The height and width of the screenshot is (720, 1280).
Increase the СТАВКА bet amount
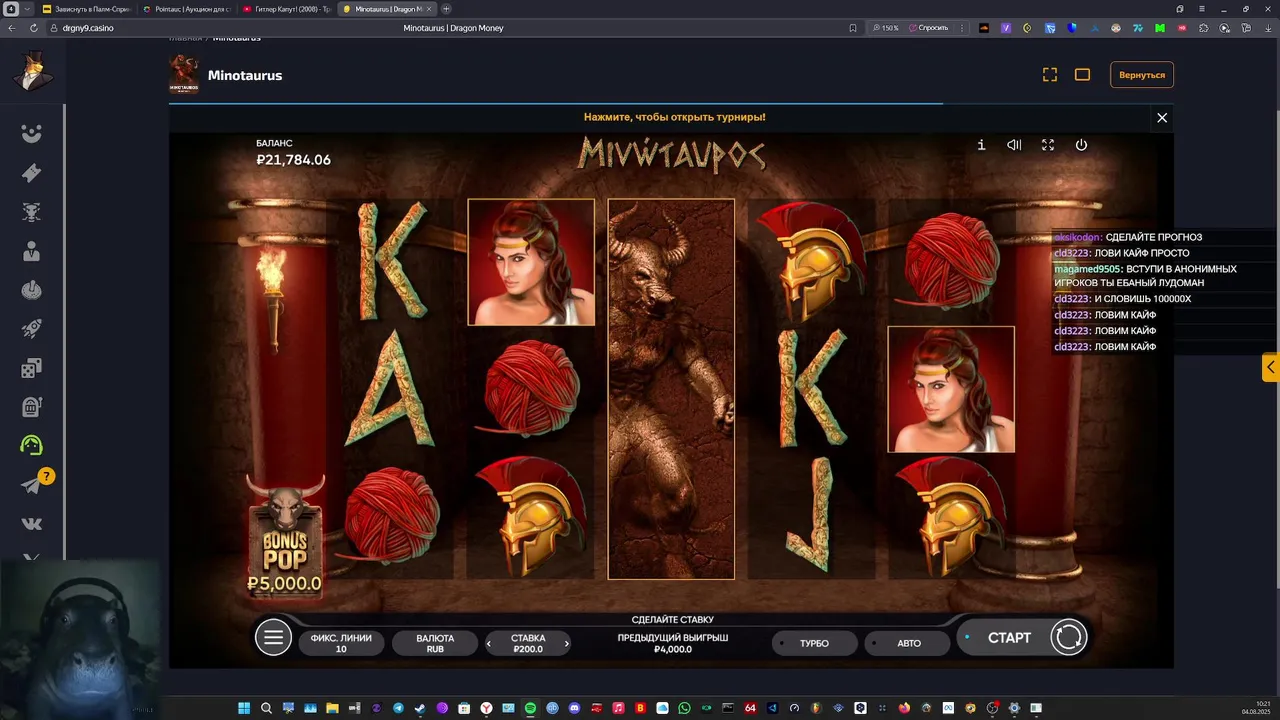(x=567, y=643)
